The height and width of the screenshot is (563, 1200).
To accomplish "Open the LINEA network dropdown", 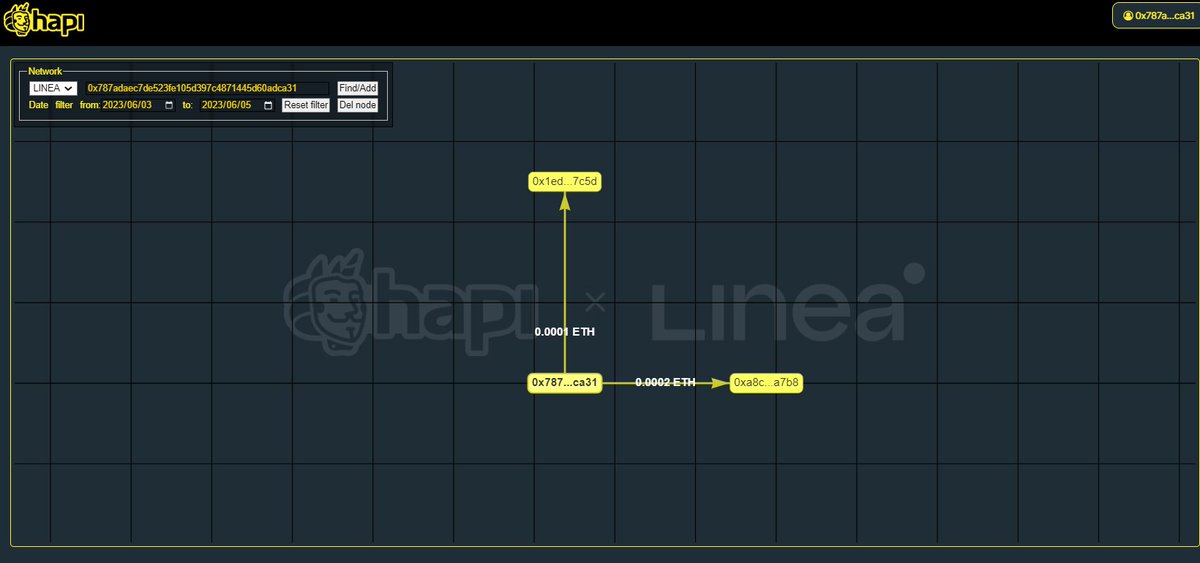I will click(x=54, y=88).
